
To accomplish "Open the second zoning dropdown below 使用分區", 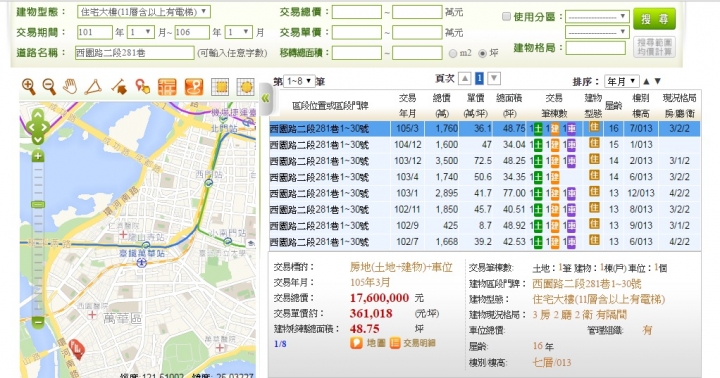I will (x=597, y=32).
